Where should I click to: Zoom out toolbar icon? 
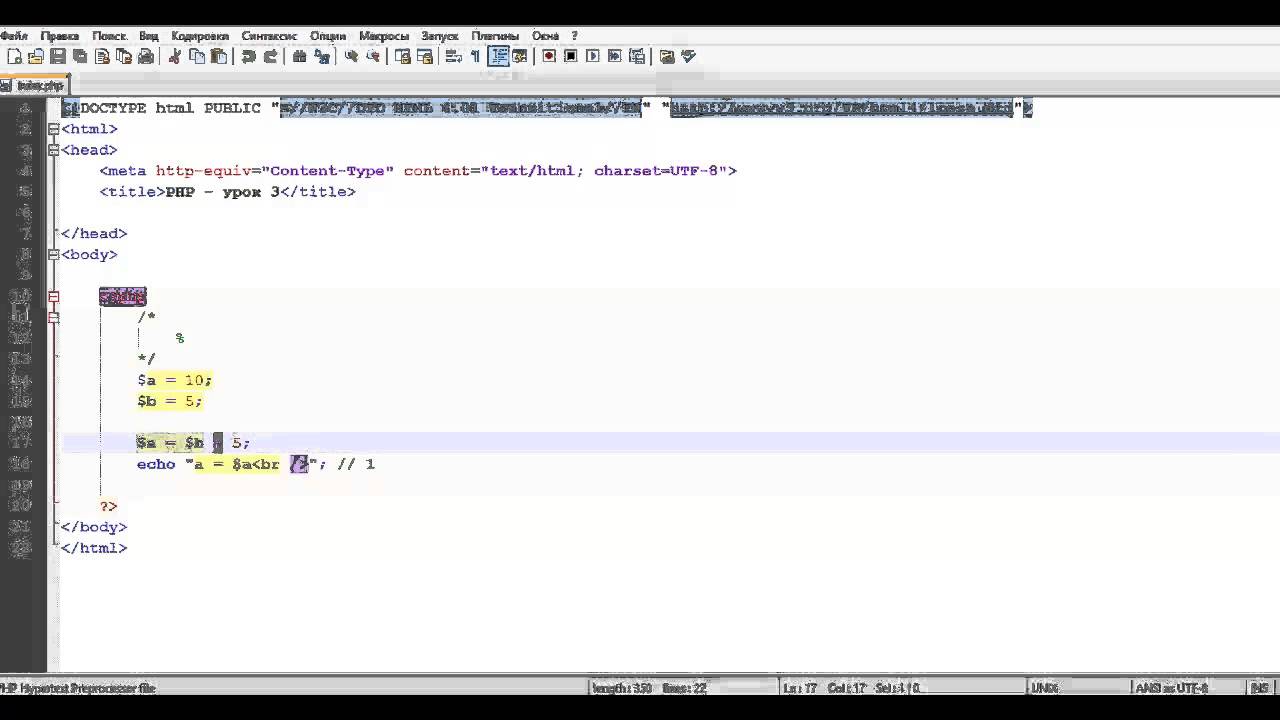tap(373, 57)
